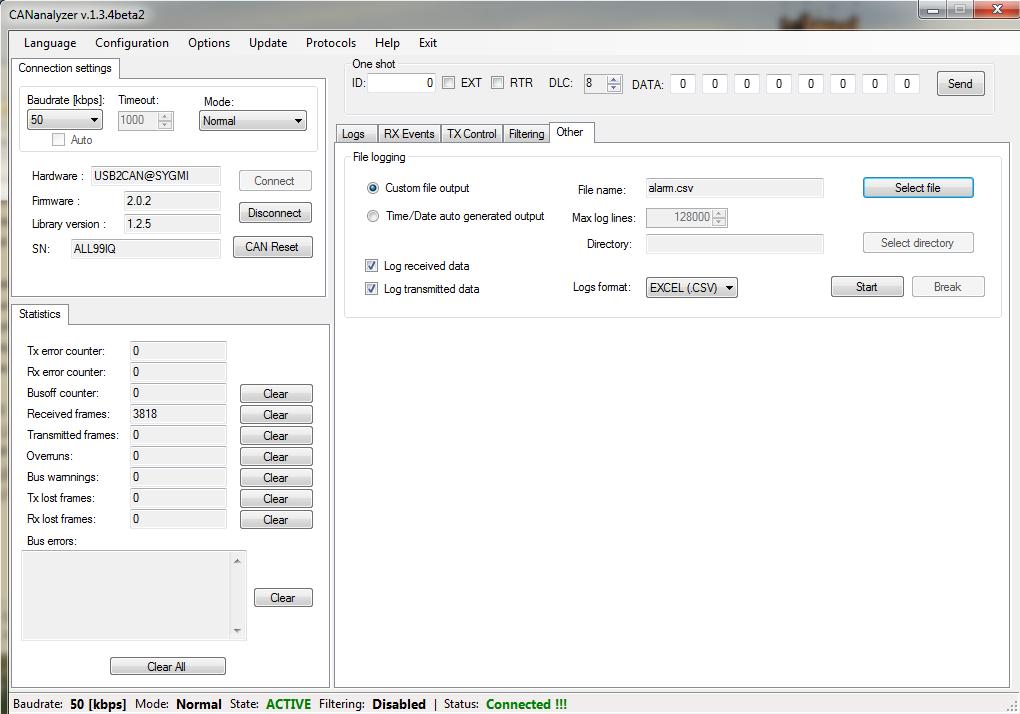This screenshot has width=1020, height=714.
Task: Start file logging
Action: (866, 287)
